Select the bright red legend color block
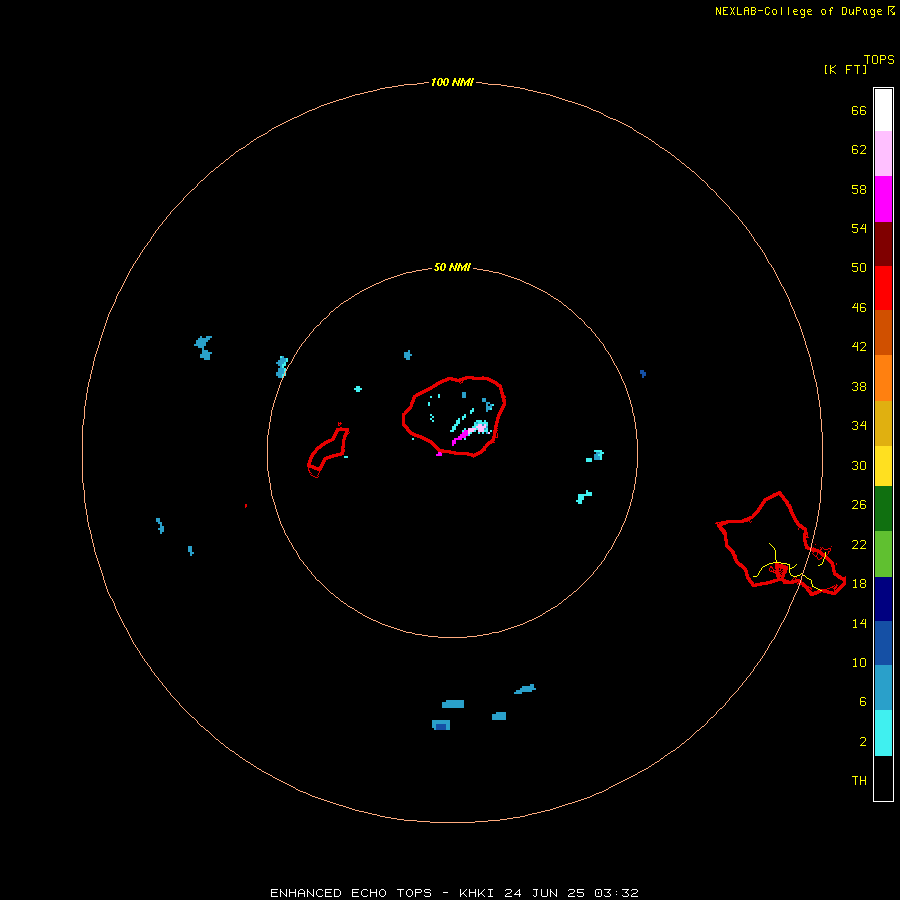 883,288
